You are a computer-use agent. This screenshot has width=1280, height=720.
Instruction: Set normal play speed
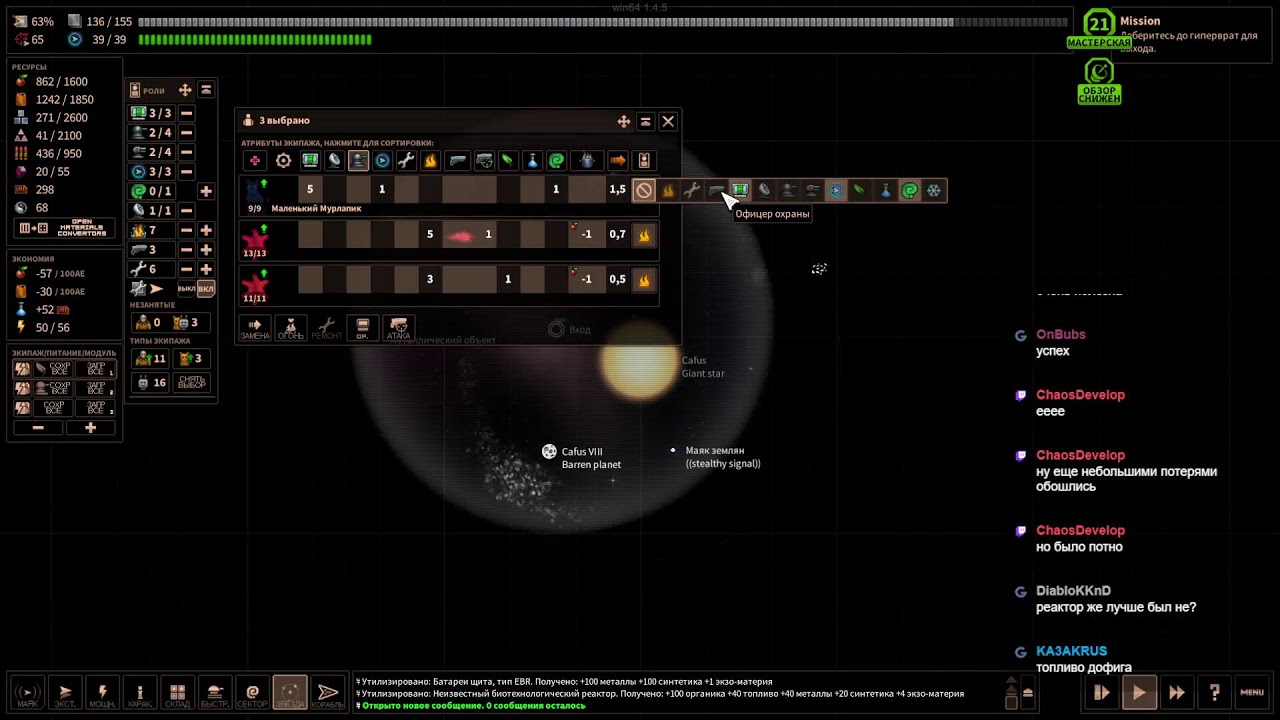[x=1139, y=692]
